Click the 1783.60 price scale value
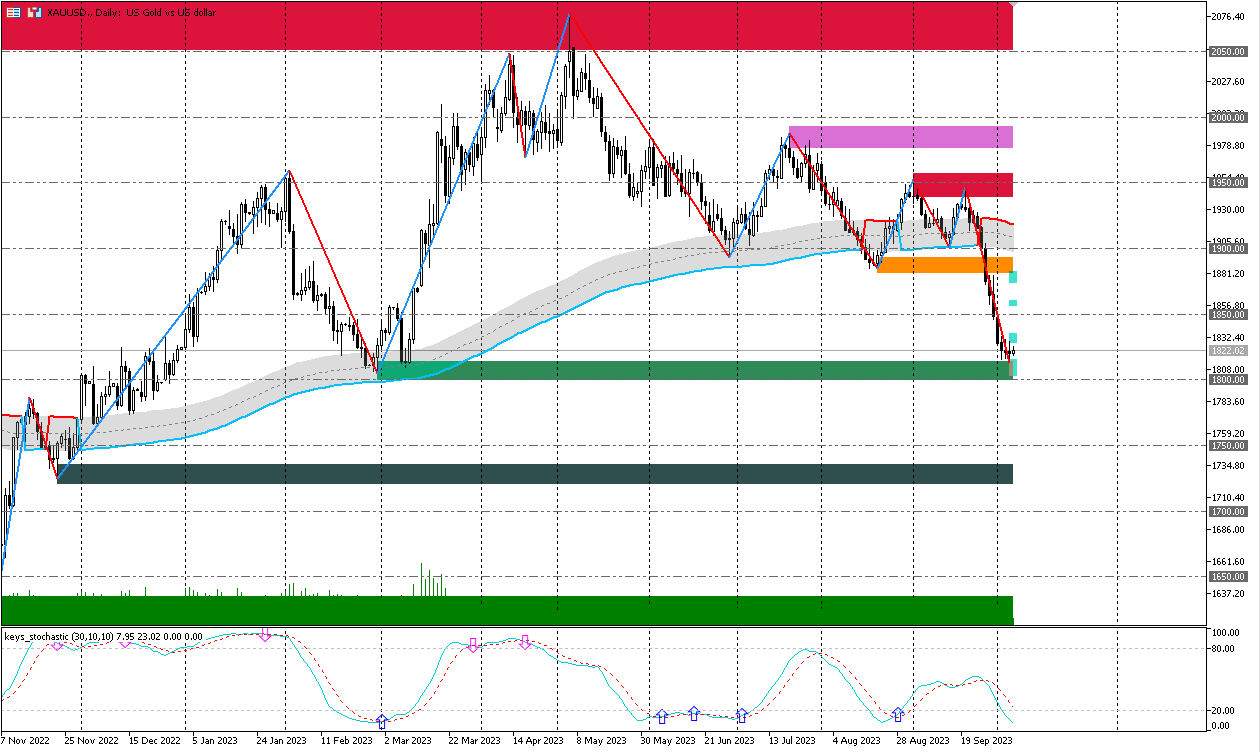The height and width of the screenshot is (752, 1260). tap(1226, 401)
